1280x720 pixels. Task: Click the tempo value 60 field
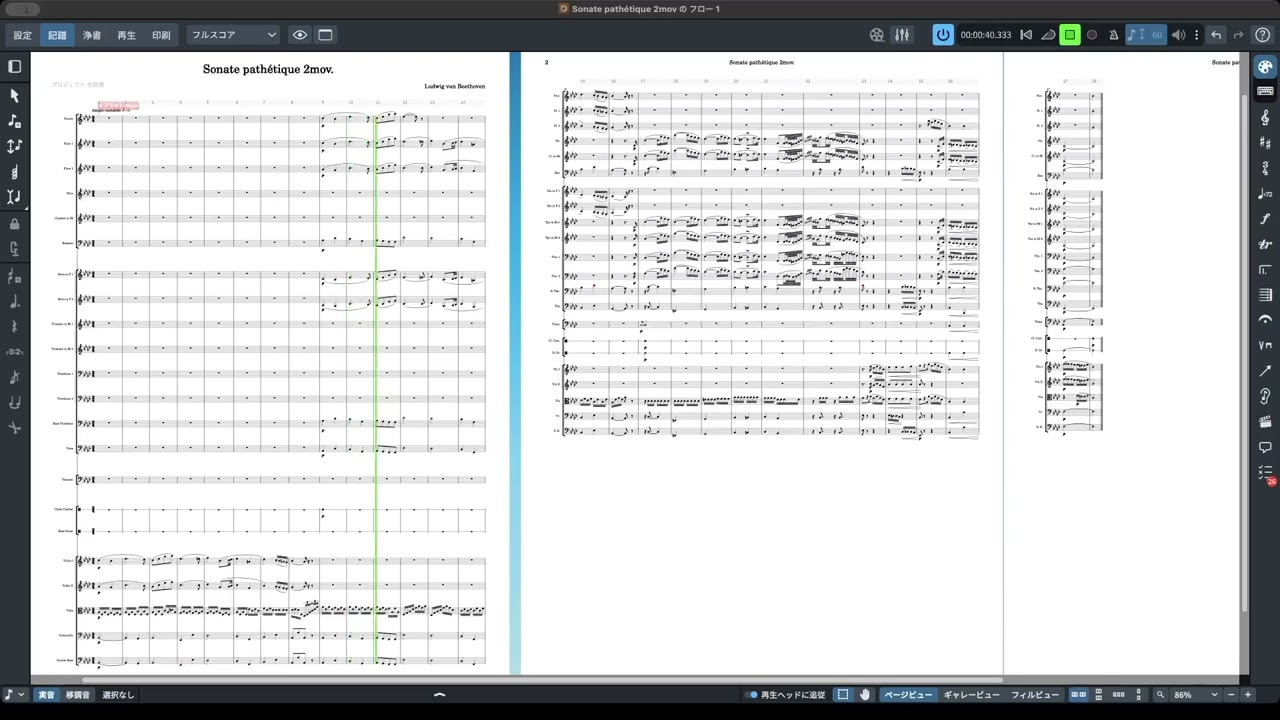click(1157, 35)
